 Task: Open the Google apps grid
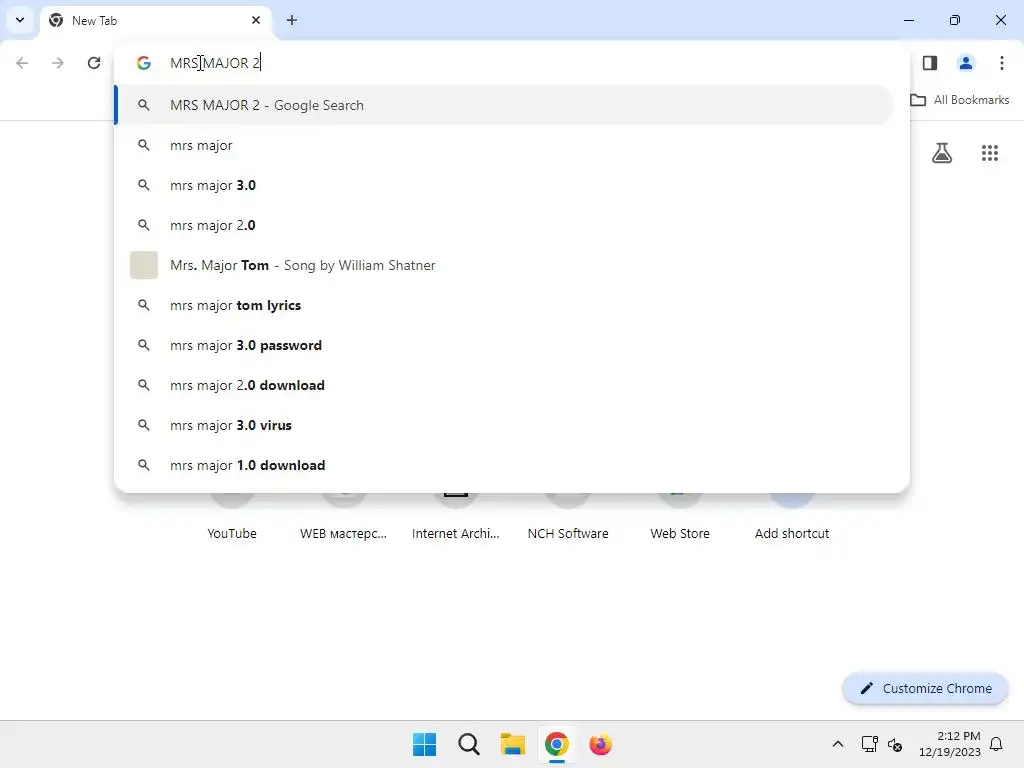click(x=990, y=153)
